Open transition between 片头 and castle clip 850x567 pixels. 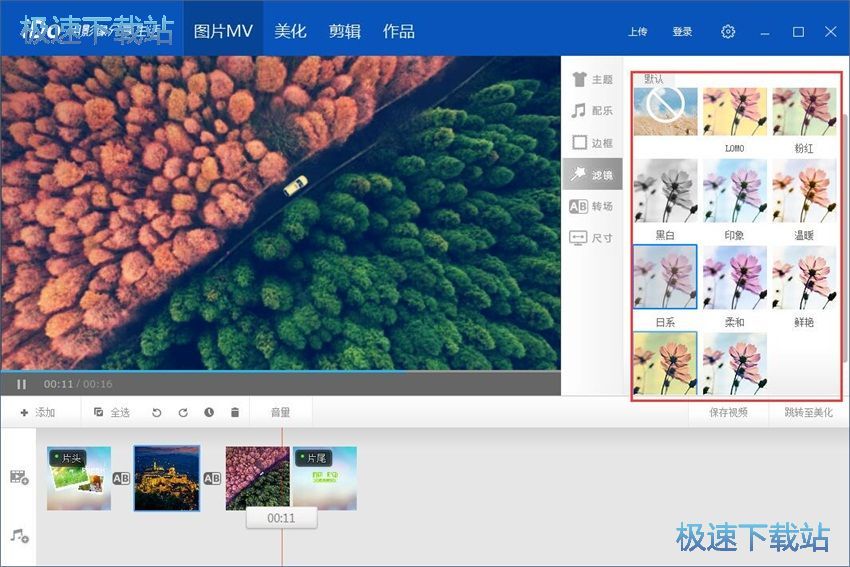[121, 478]
